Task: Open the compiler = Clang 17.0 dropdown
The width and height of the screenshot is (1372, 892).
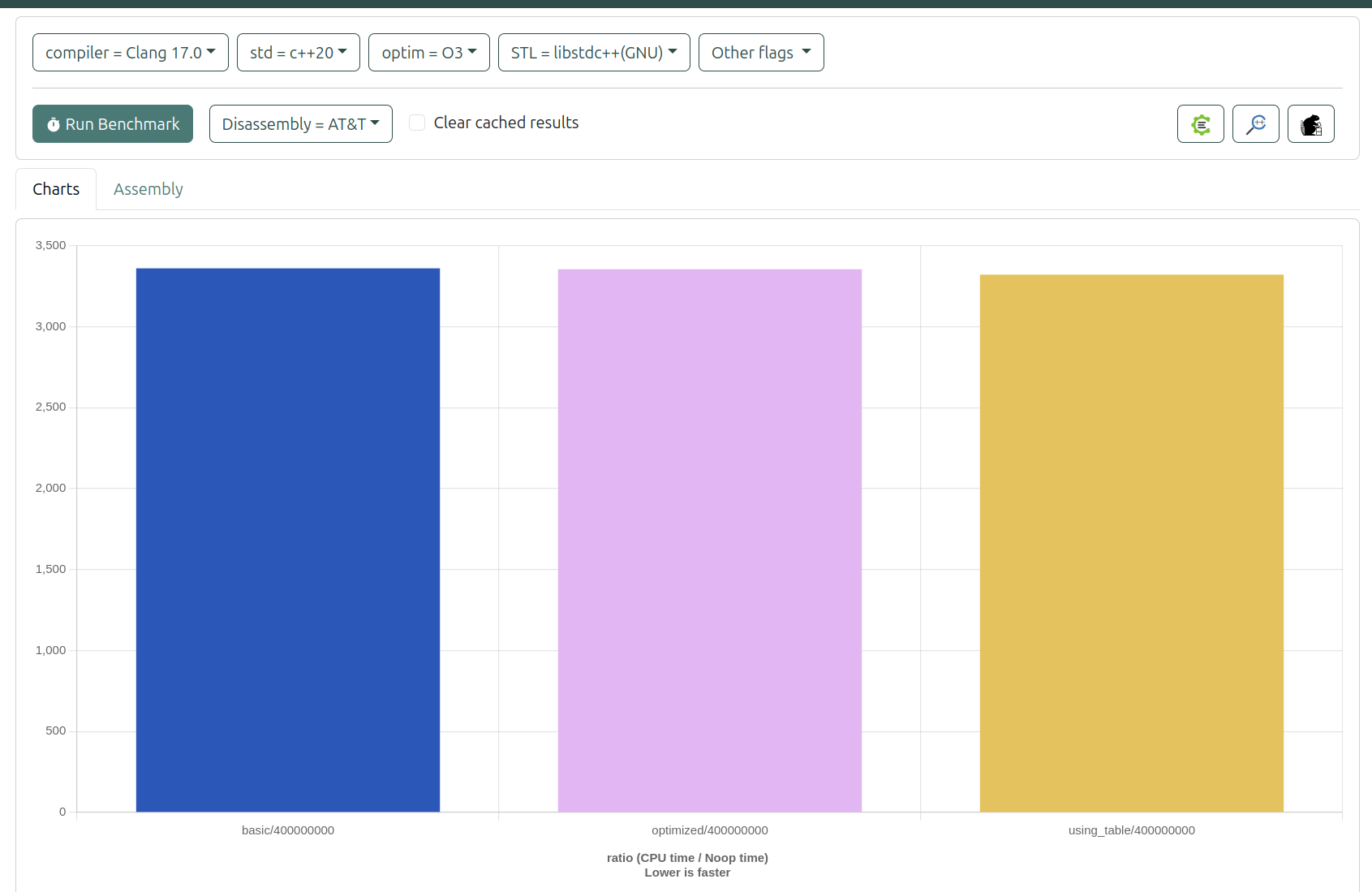Action: point(130,53)
